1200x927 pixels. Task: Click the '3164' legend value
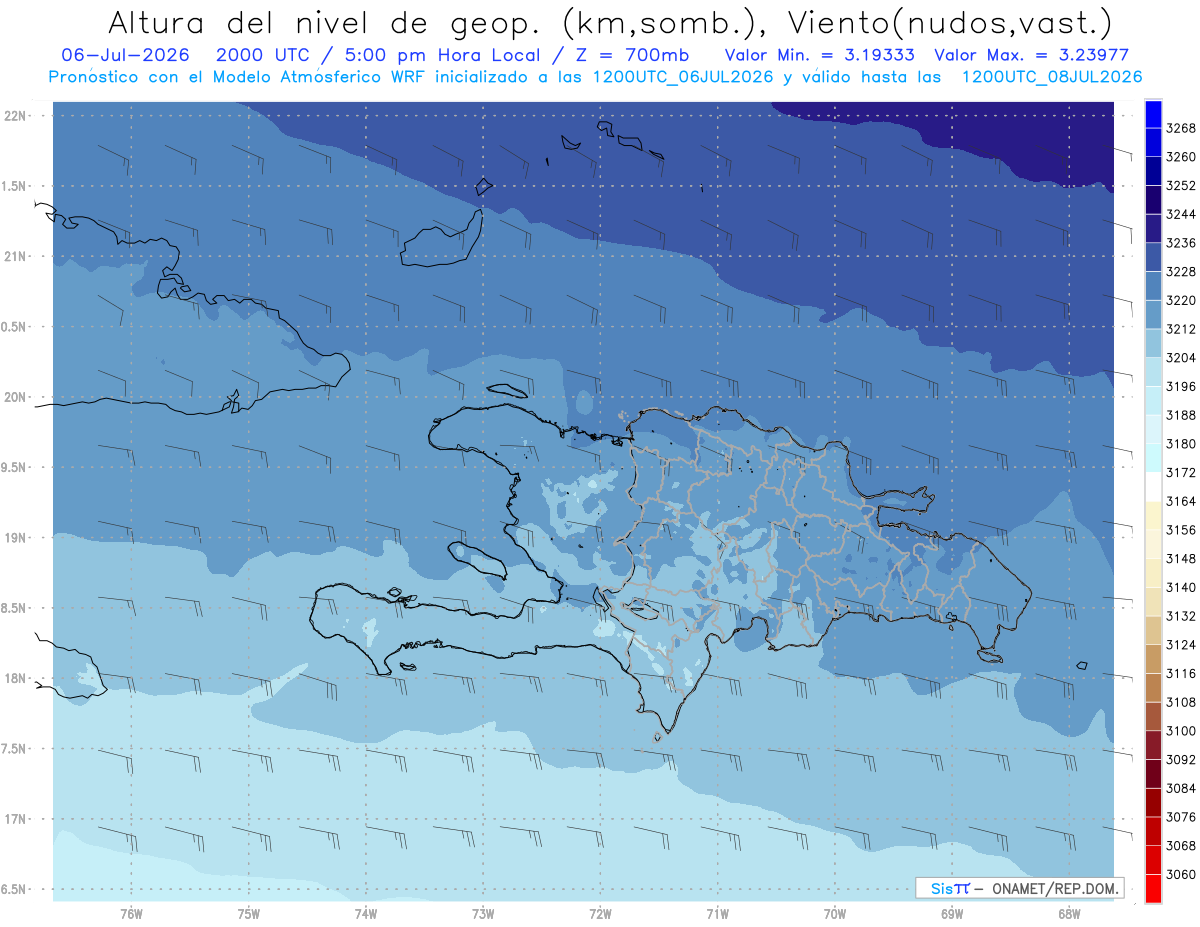pos(1181,501)
